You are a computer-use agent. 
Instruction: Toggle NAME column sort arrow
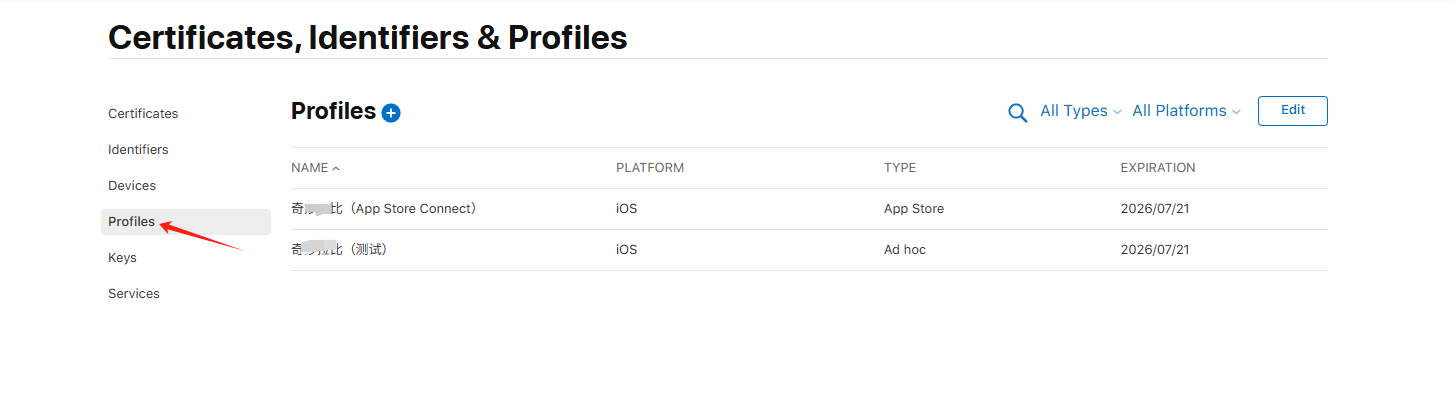tap(336, 168)
